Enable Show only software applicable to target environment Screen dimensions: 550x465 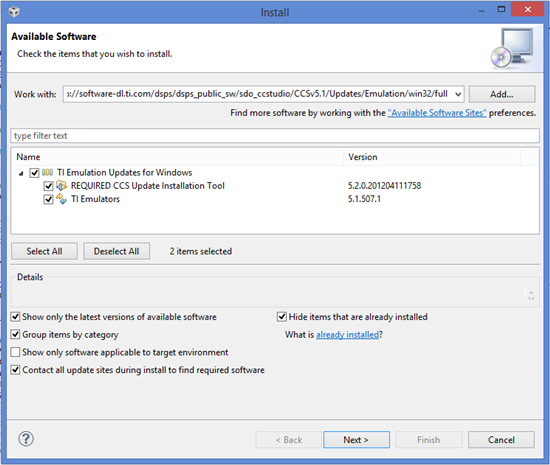15,352
